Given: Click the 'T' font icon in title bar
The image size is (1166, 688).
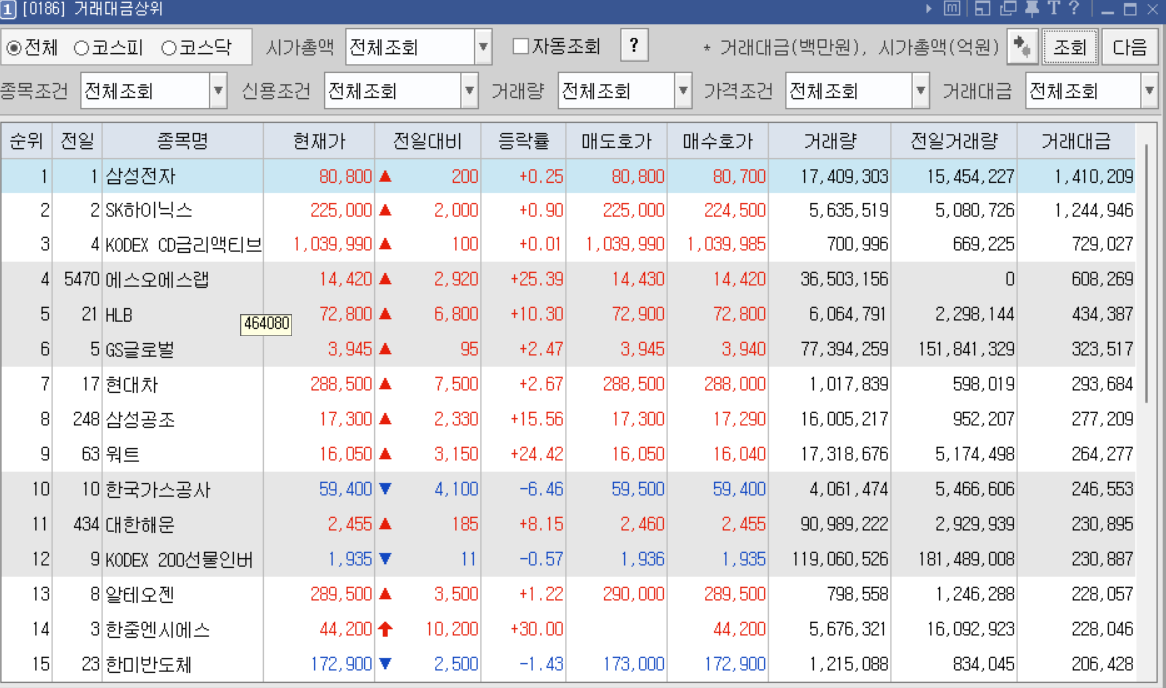Looking at the screenshot, I should coord(1054,8).
